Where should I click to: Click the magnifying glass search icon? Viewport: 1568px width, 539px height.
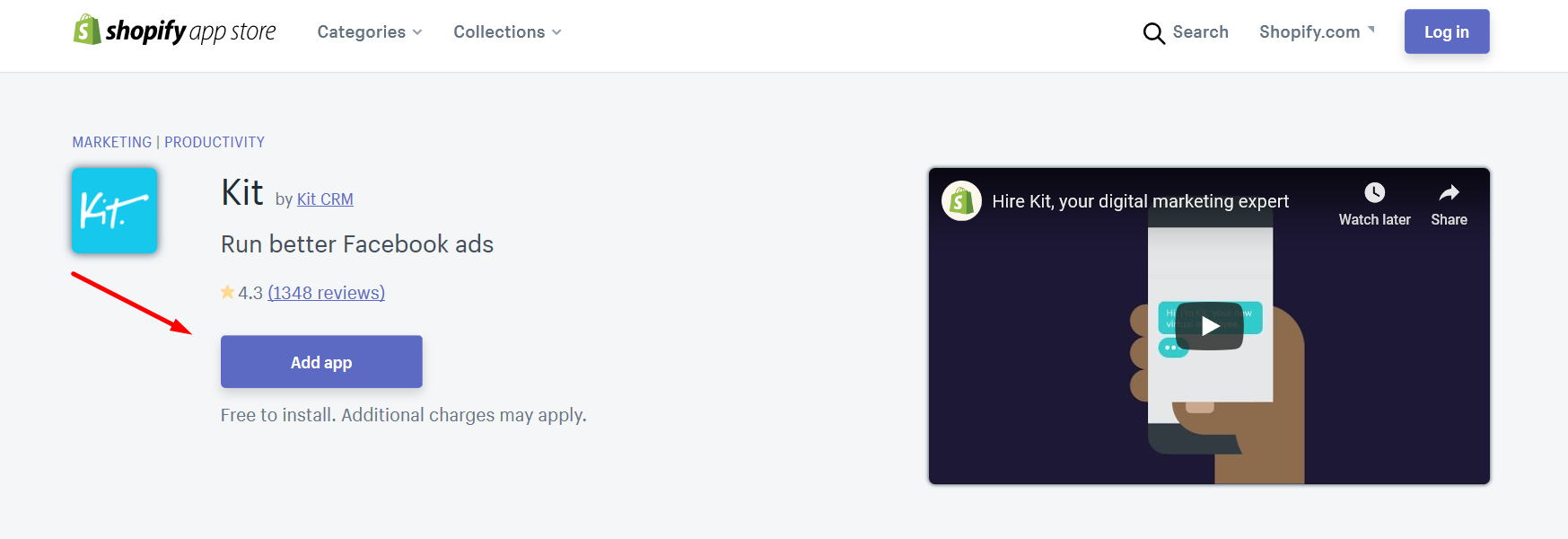(x=1153, y=33)
